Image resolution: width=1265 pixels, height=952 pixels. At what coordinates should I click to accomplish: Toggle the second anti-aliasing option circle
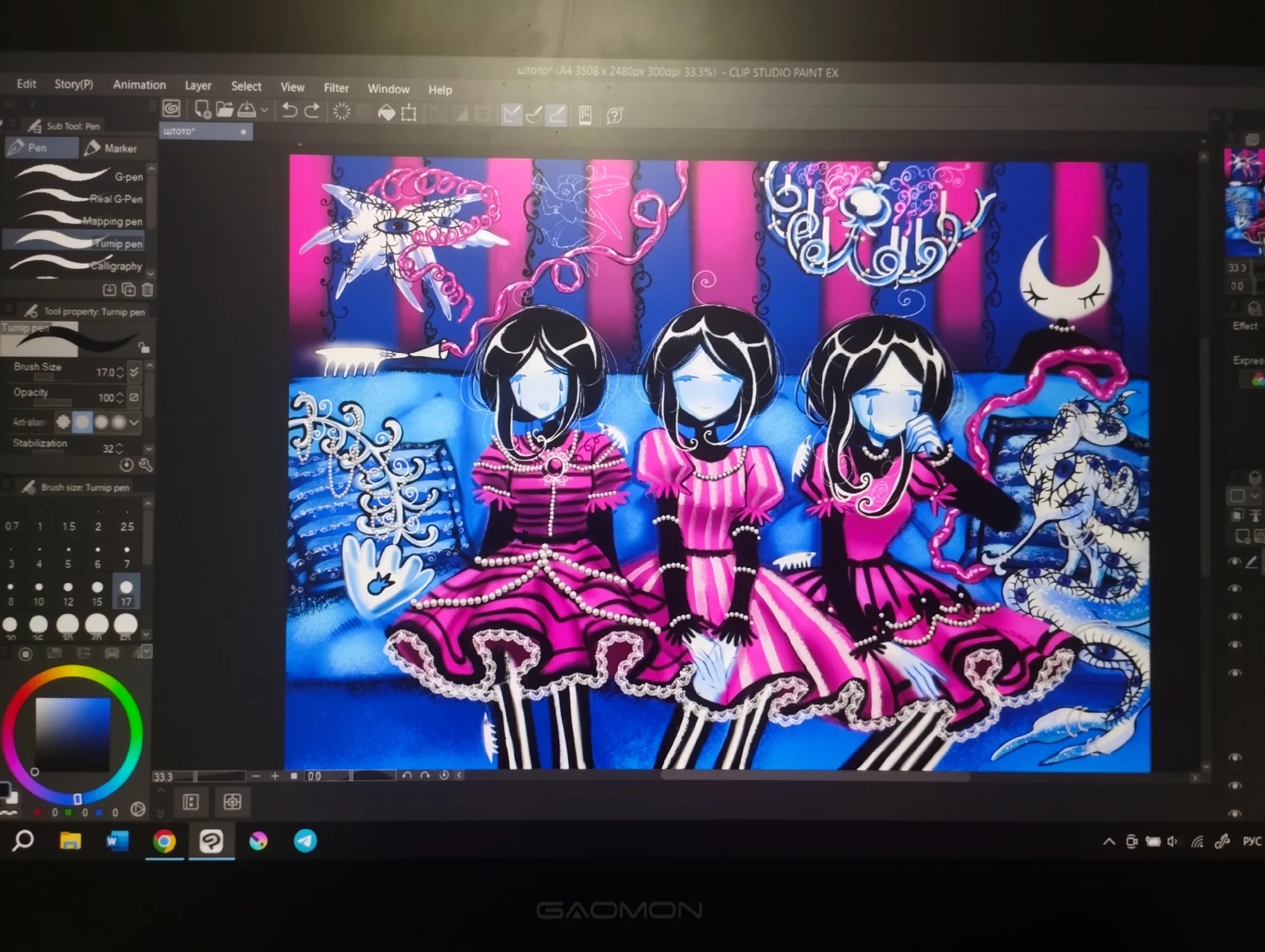pos(82,421)
